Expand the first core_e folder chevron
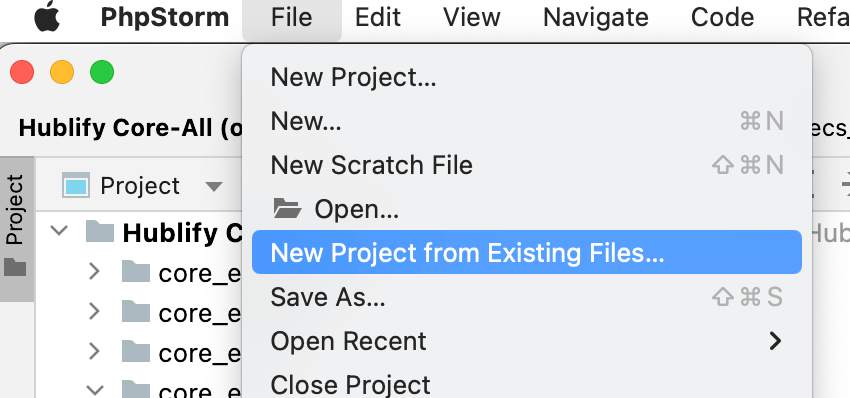 point(94,271)
